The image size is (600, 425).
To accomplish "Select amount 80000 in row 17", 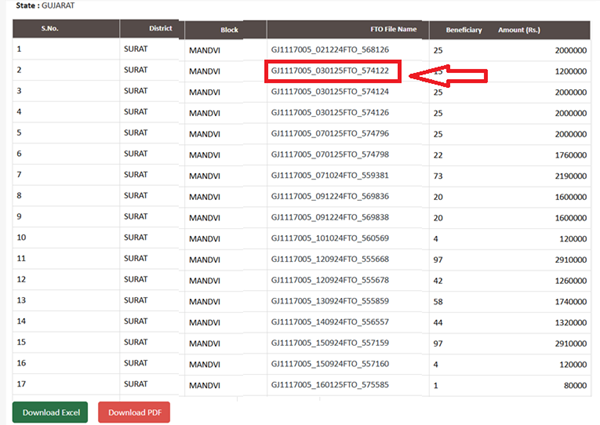I will [x=575, y=386].
